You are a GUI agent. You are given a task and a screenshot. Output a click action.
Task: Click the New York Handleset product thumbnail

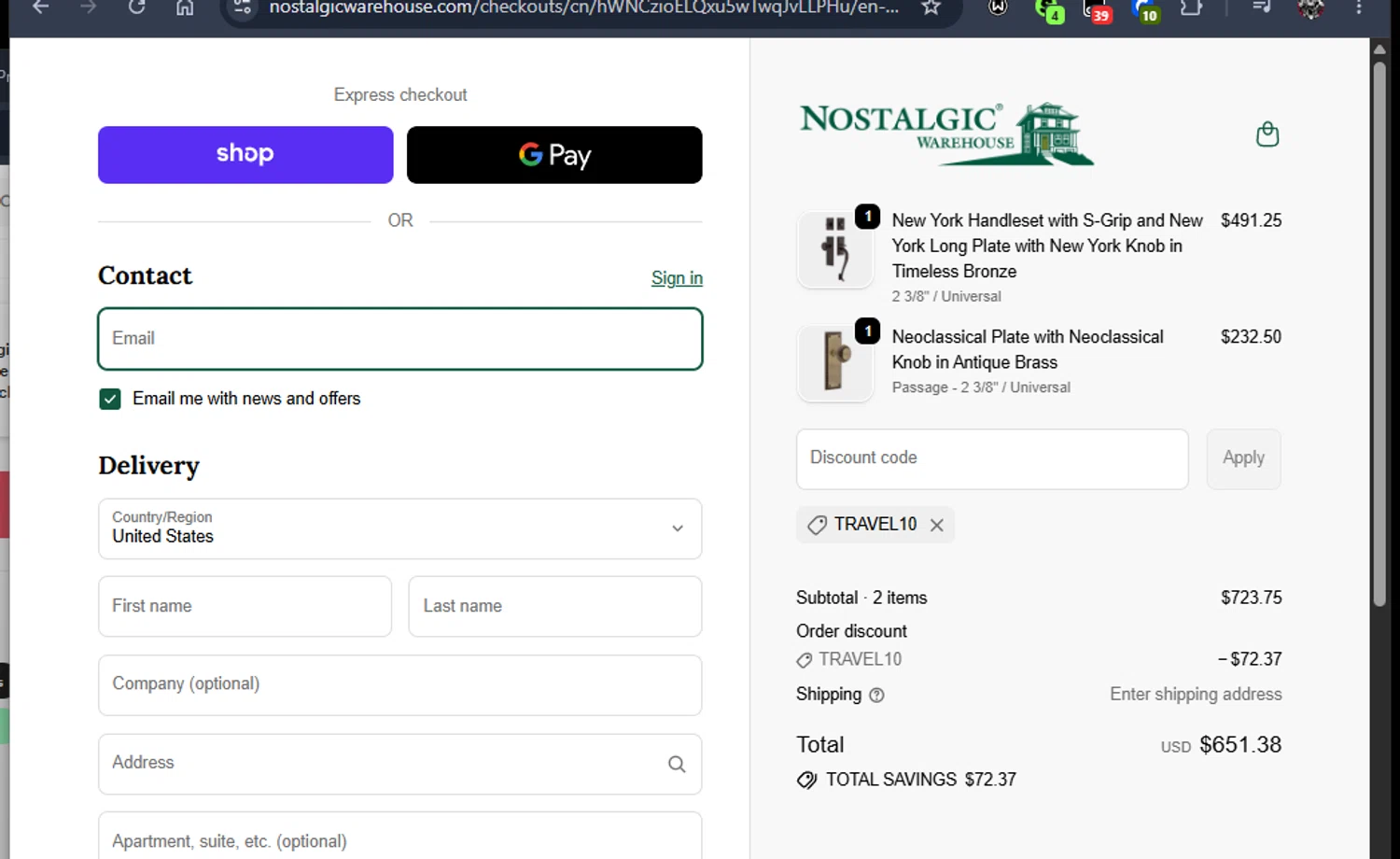point(835,249)
